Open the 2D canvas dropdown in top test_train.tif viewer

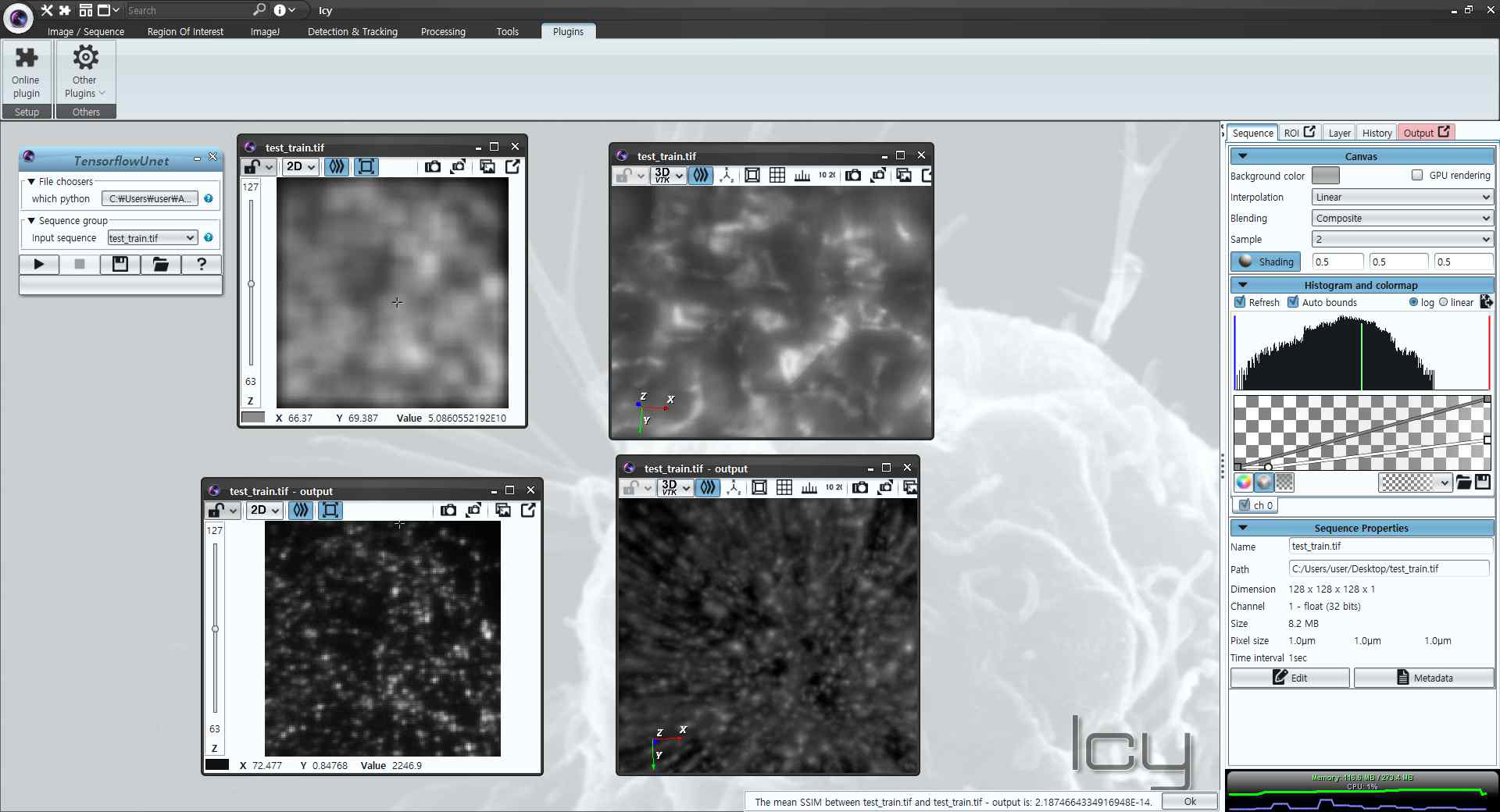click(x=300, y=167)
